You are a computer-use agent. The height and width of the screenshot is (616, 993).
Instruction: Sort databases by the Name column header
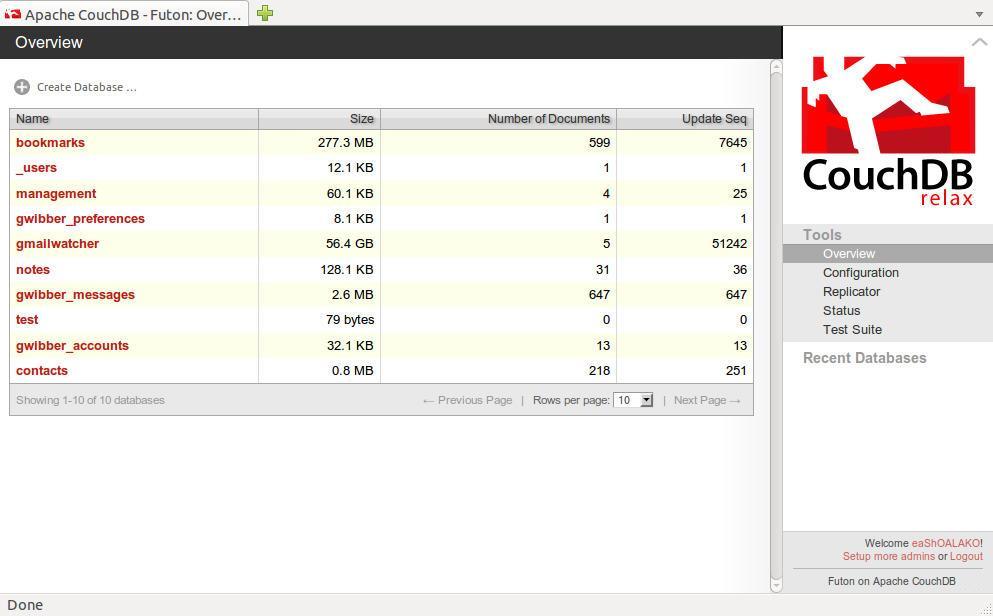click(x=32, y=118)
